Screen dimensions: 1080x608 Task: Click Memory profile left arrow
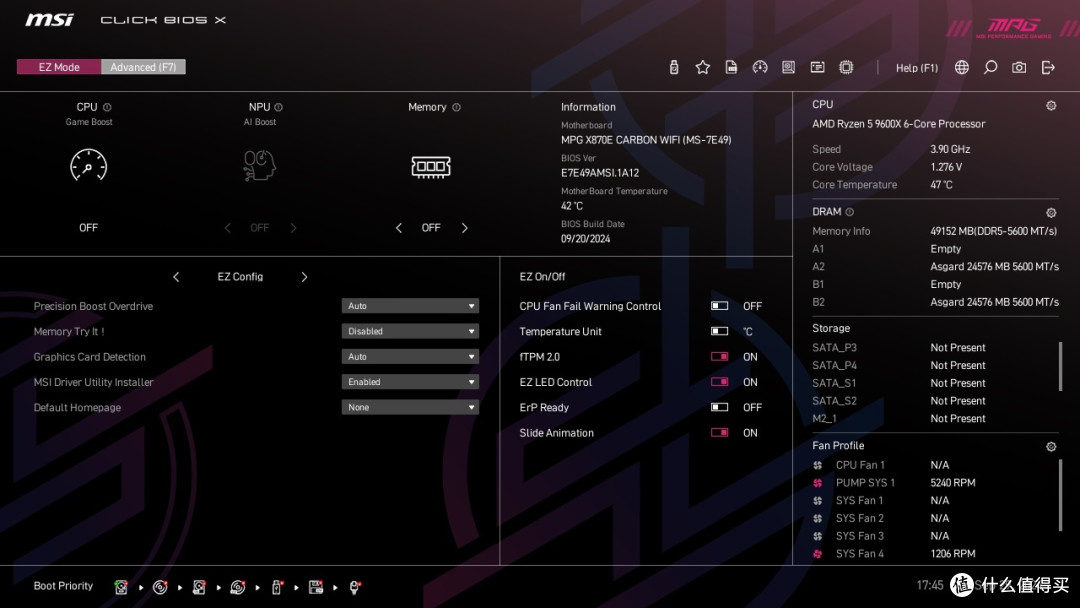(398, 228)
